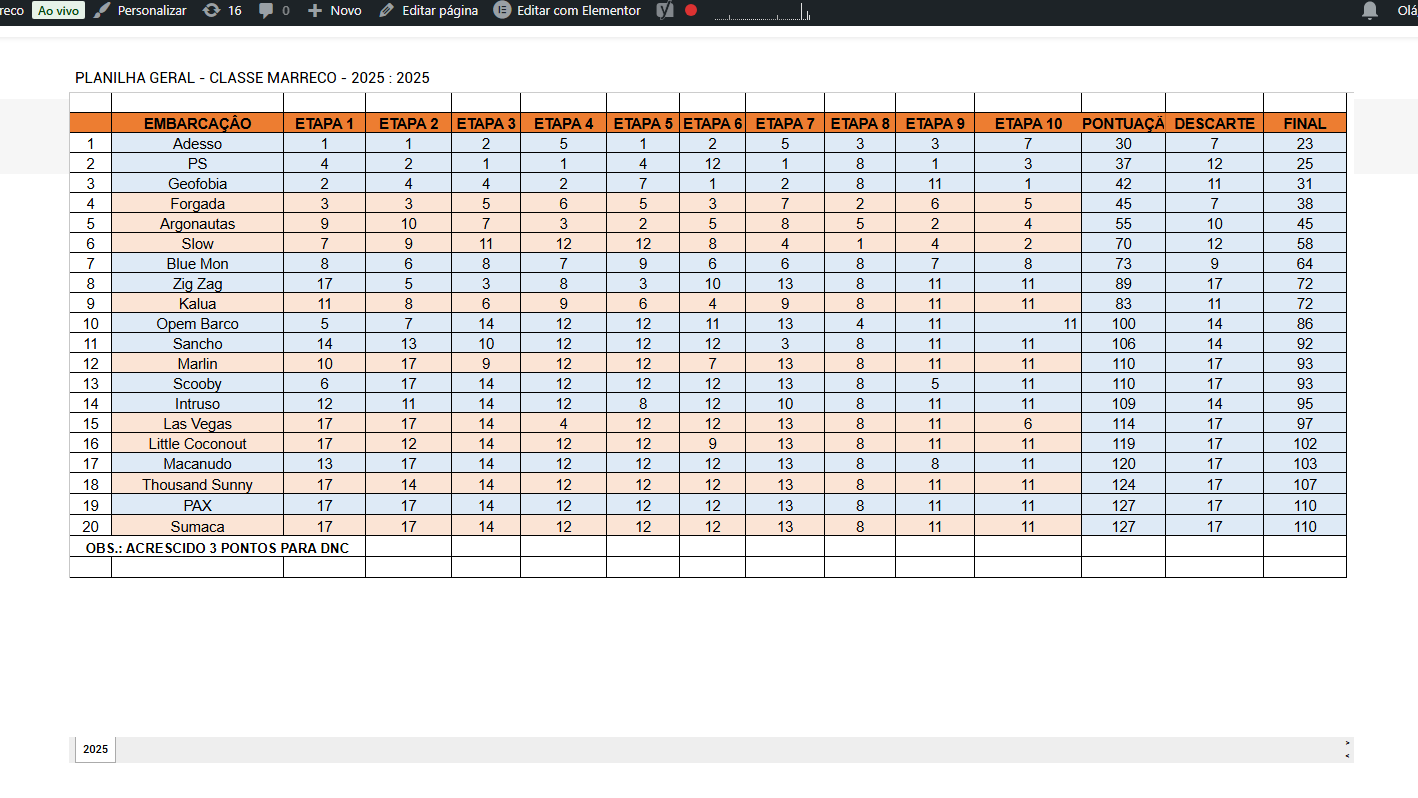Open the comments bubble icon

point(266,10)
